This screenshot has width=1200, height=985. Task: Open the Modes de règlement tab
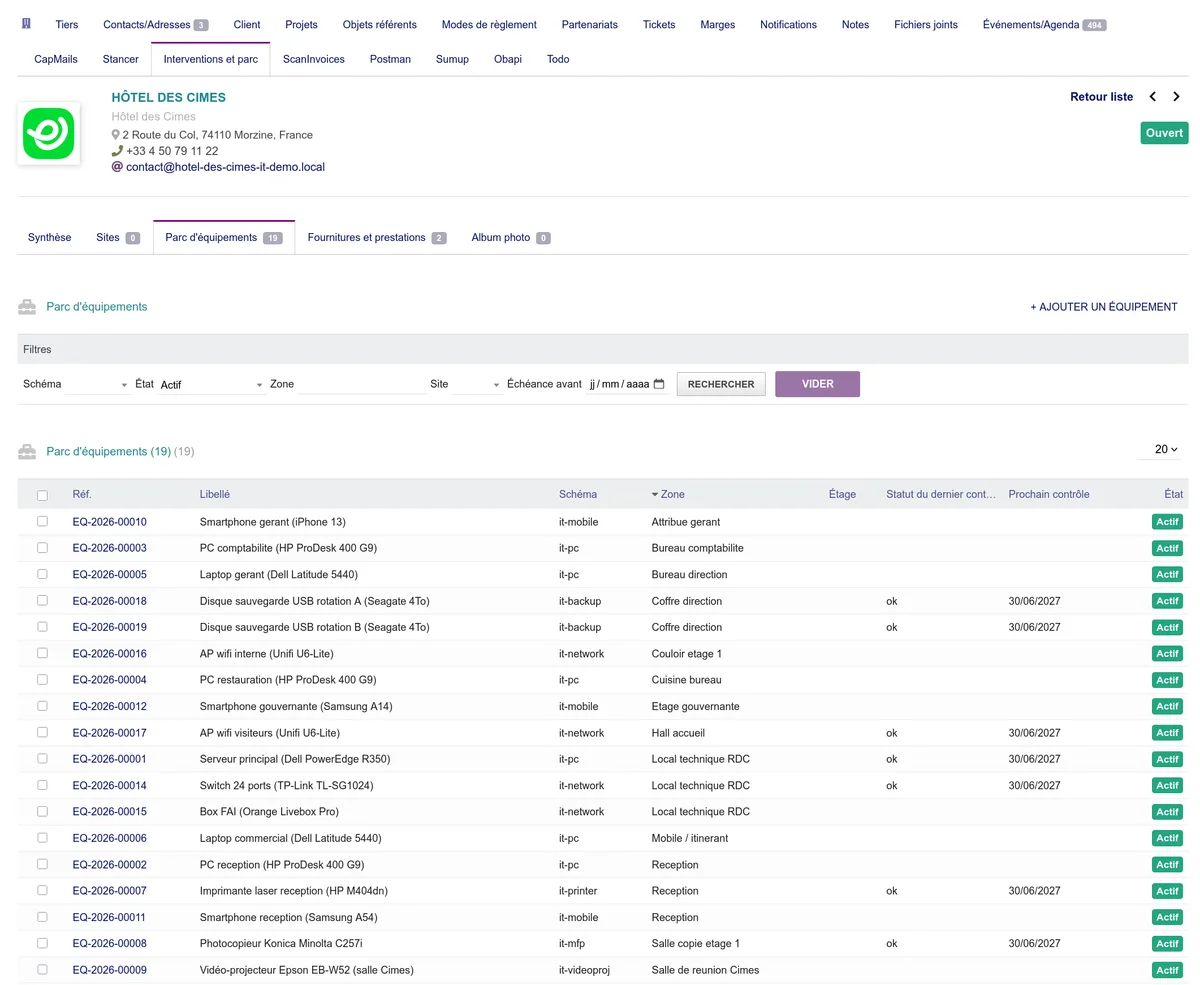[489, 24]
